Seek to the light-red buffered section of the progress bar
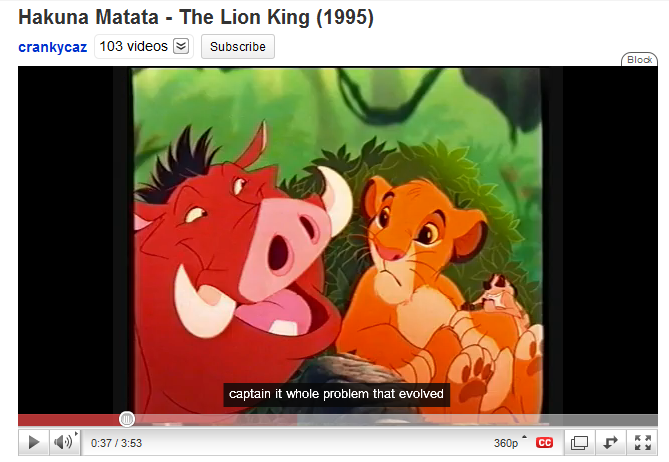669x462 pixels. 215,420
